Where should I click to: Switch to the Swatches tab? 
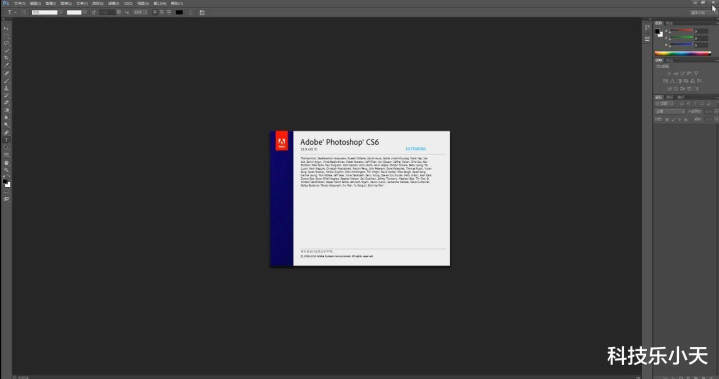669,23
